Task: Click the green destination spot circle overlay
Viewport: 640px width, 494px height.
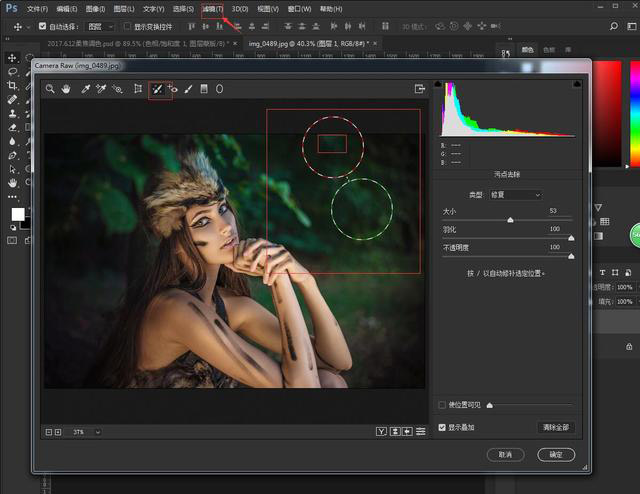Action: (x=362, y=209)
